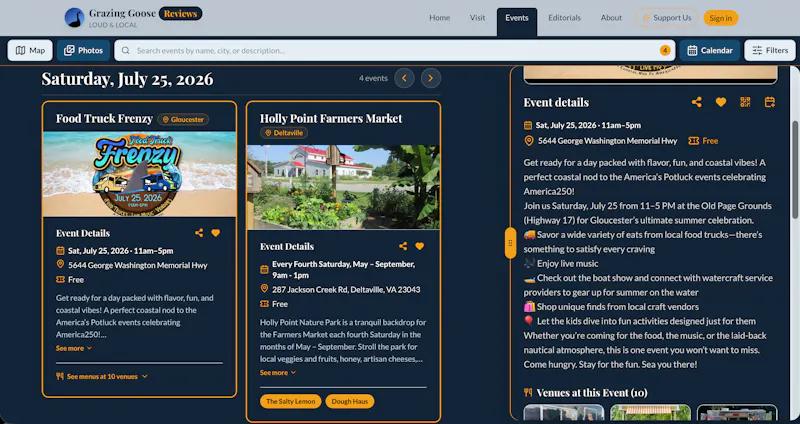
Task: Go to previous day with left chevron
Action: point(404,78)
